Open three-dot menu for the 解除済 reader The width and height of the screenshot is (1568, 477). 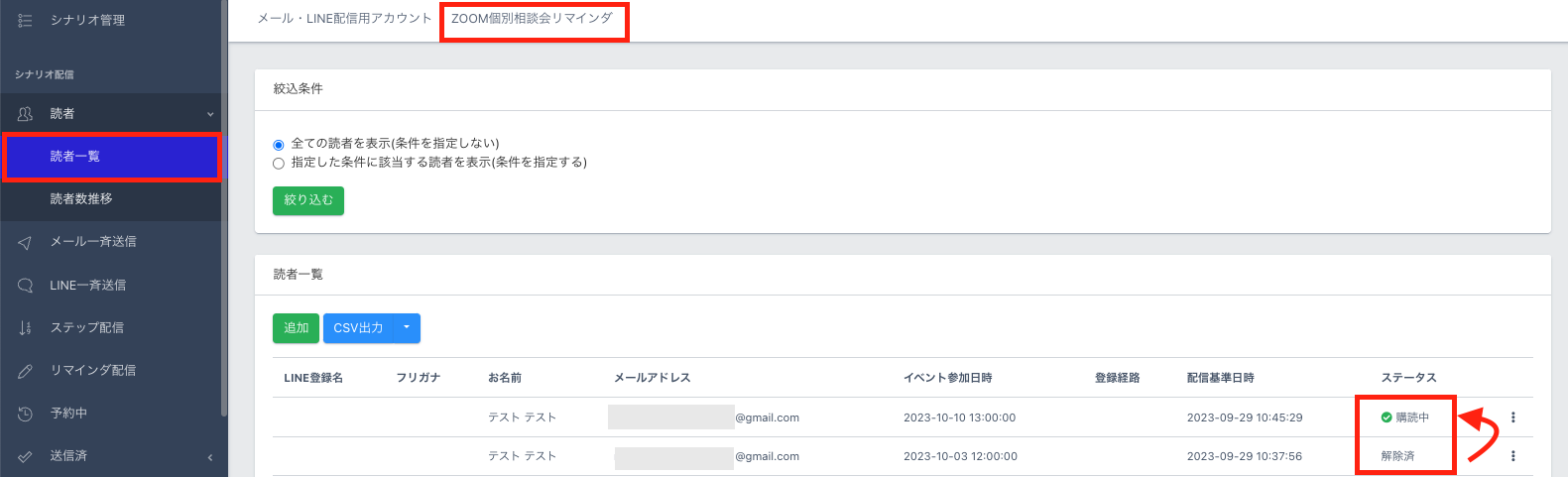pos(1512,456)
